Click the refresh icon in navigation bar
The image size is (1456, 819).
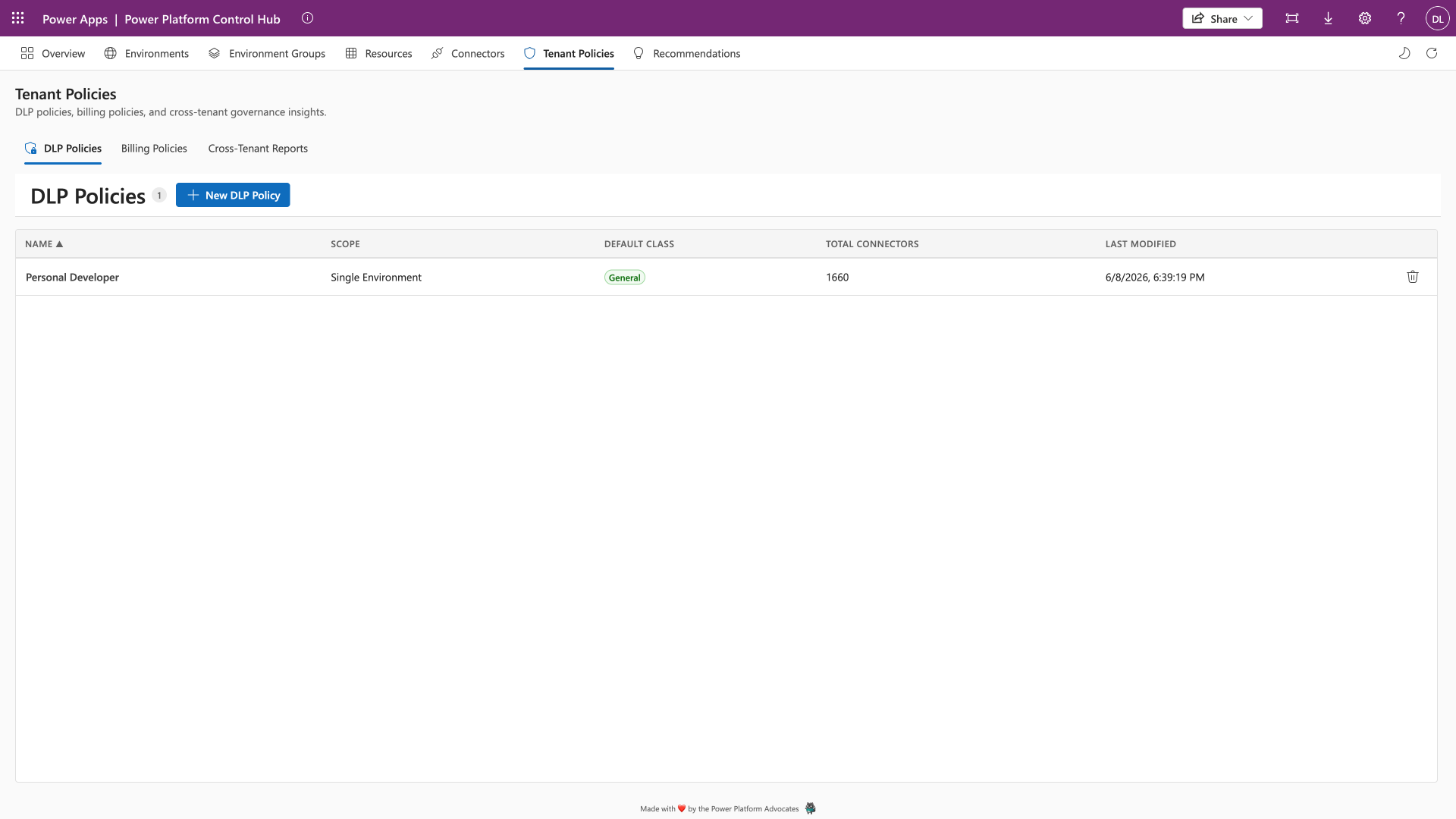click(1432, 53)
